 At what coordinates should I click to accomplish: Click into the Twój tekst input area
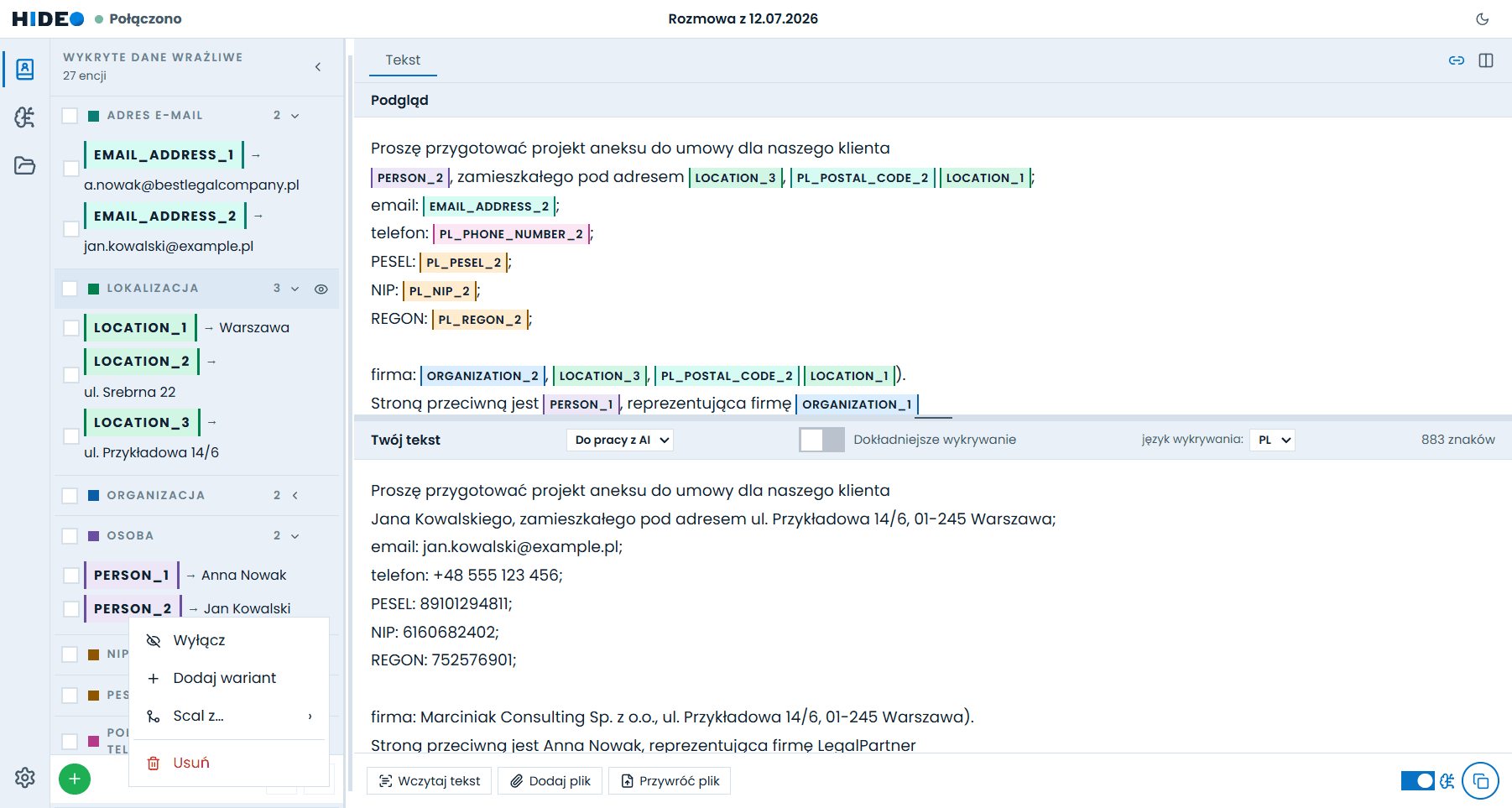(932, 606)
